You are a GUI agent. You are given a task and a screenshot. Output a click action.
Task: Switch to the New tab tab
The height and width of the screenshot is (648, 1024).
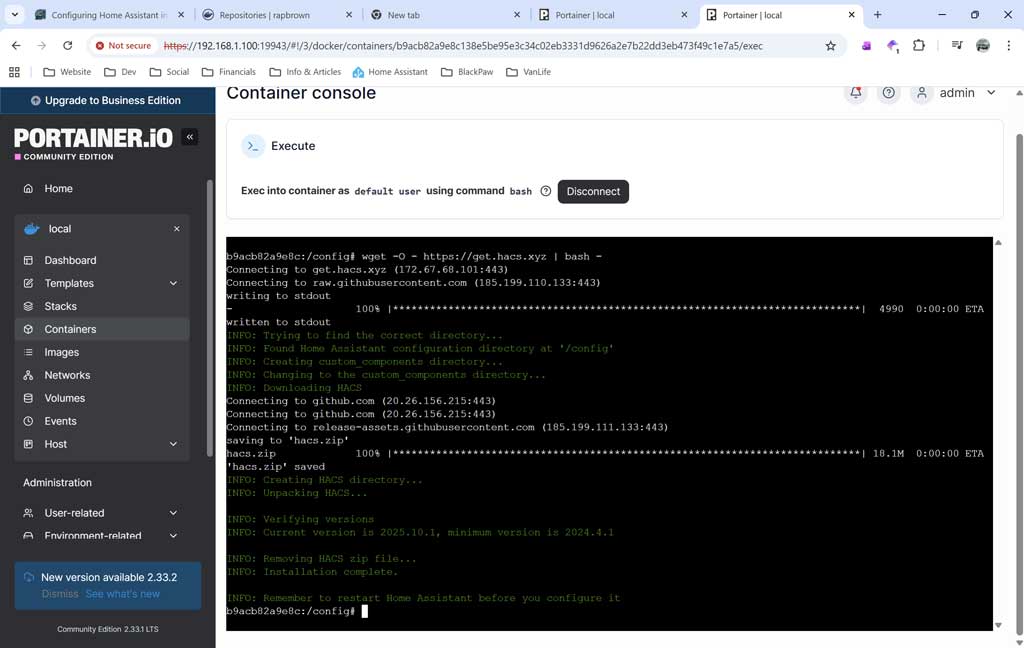(445, 14)
